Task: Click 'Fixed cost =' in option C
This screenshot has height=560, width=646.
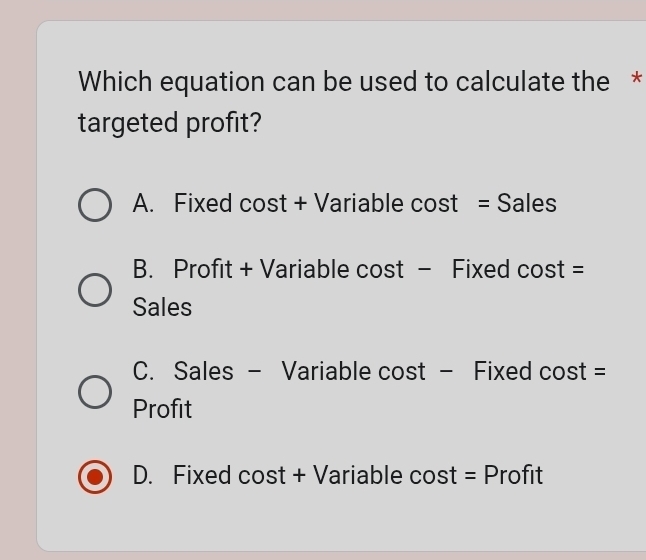Action: click(x=540, y=372)
